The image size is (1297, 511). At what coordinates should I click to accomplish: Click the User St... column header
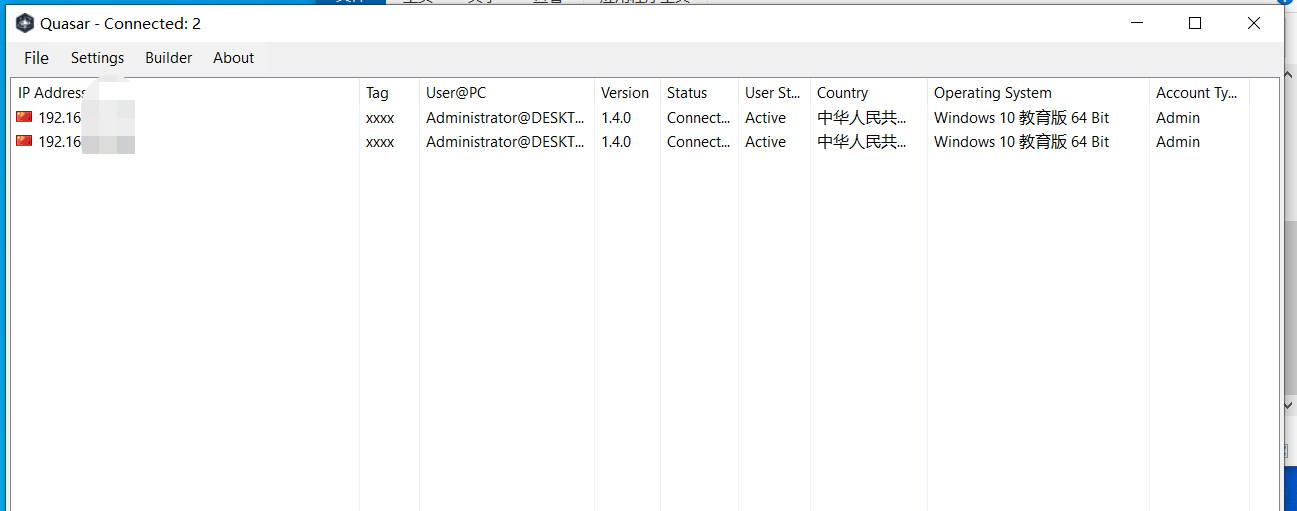click(x=774, y=93)
